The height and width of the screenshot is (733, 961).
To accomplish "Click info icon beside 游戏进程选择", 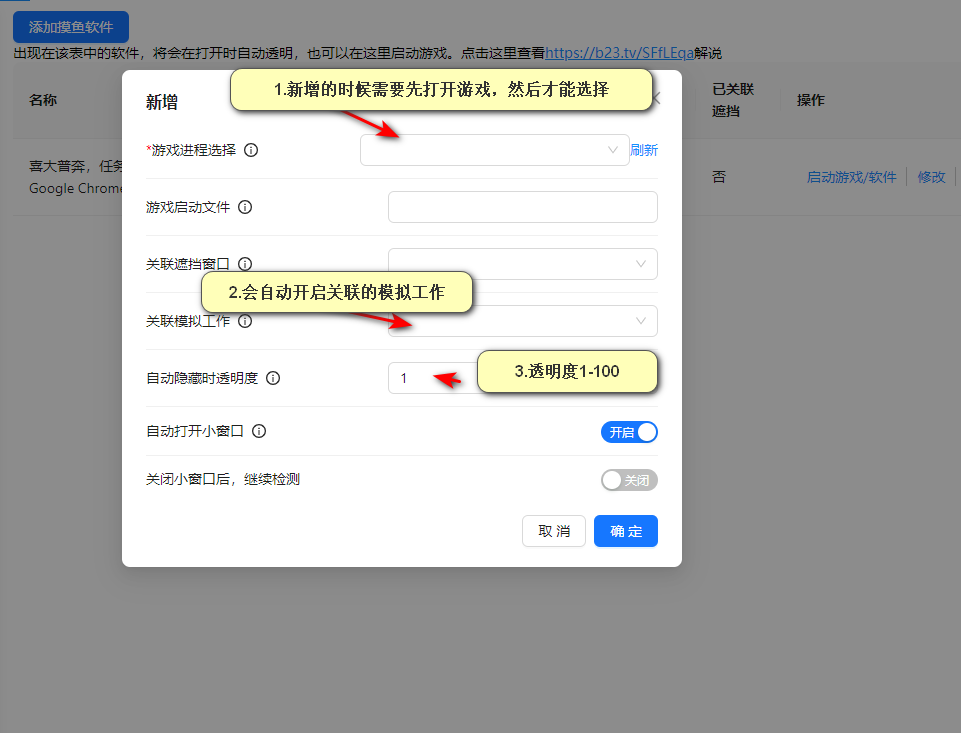I will click(x=251, y=150).
